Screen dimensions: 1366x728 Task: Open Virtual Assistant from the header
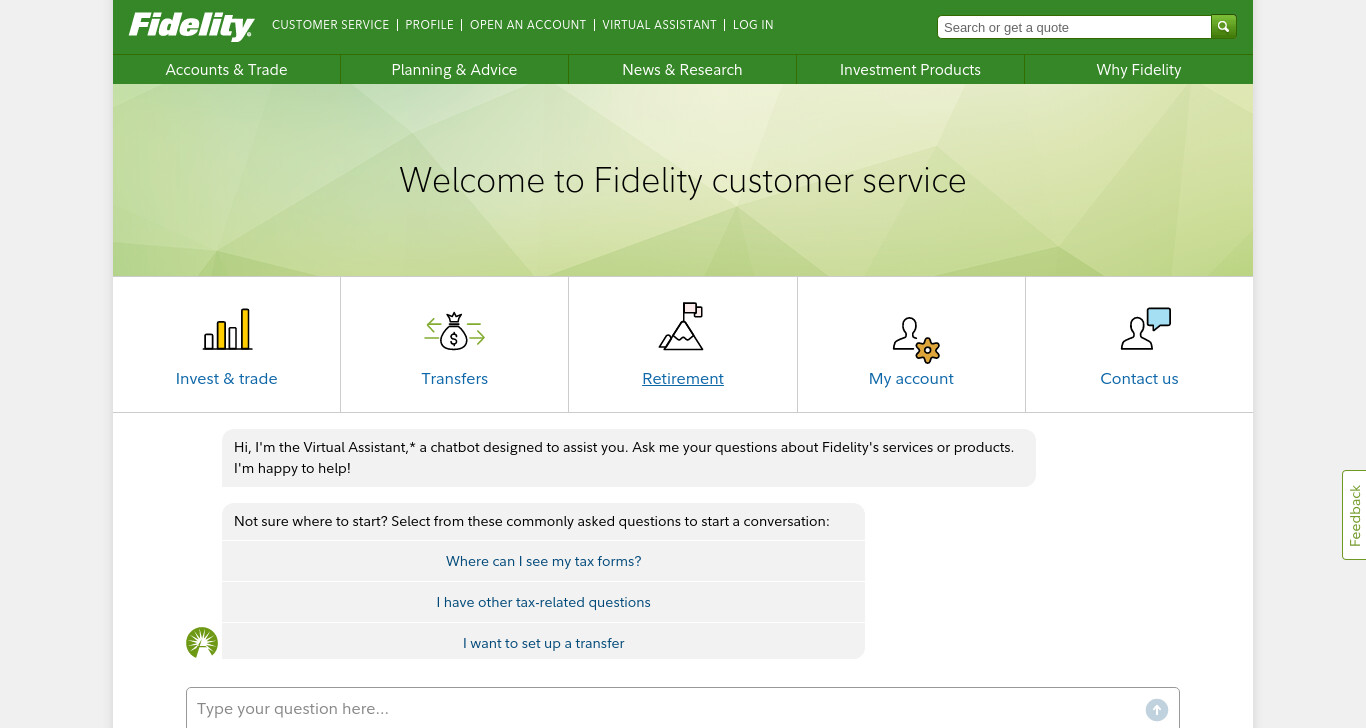659,25
